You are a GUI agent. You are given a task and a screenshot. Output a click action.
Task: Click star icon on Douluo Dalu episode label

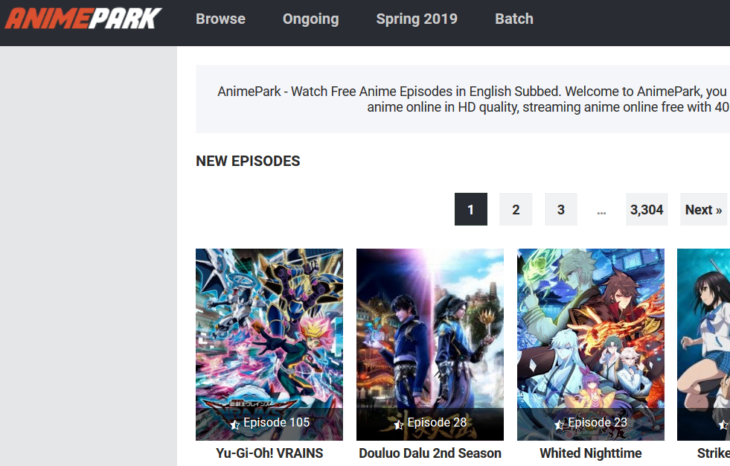[x=399, y=424]
